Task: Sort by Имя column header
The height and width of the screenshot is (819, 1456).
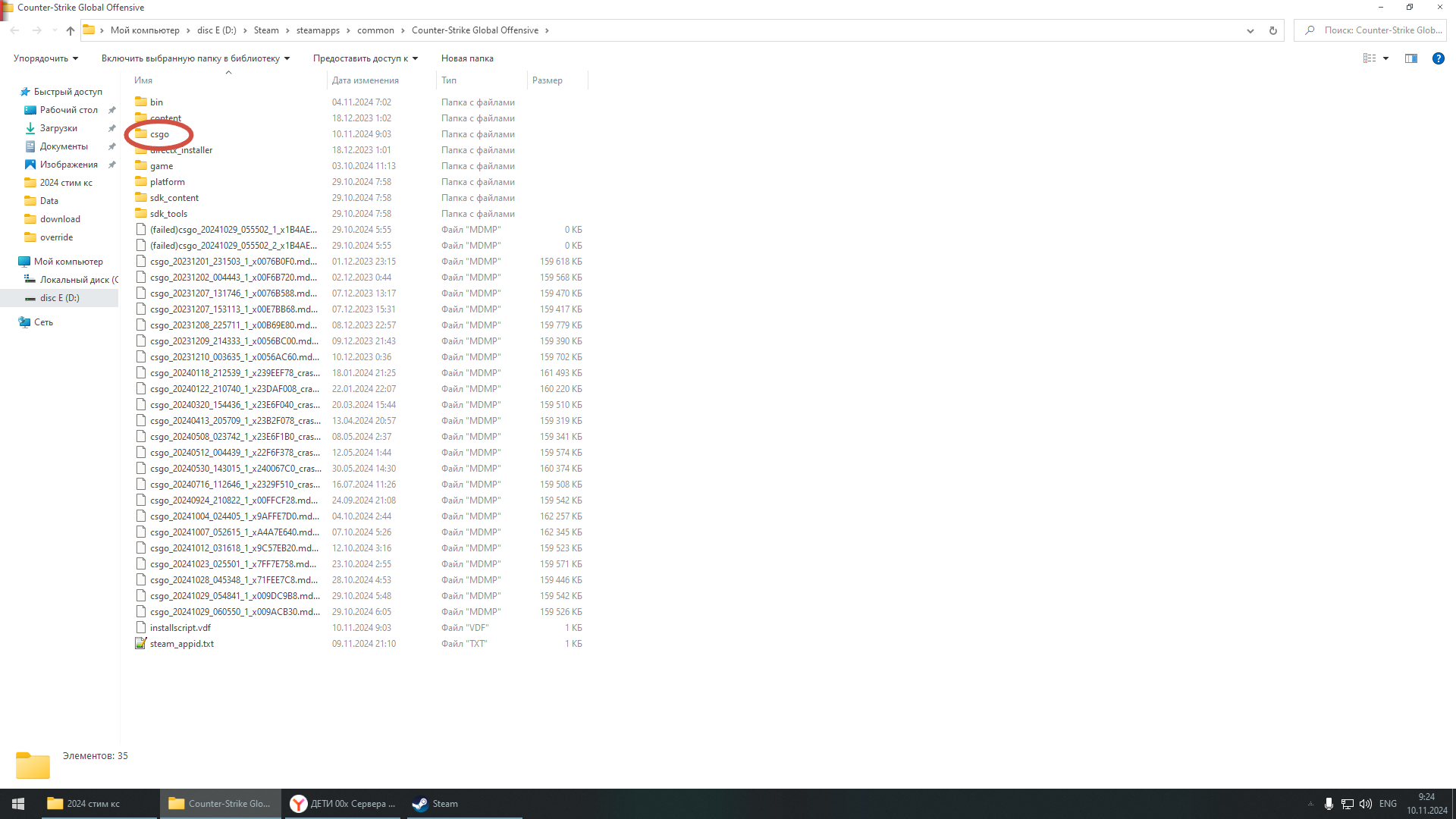Action: (227, 80)
